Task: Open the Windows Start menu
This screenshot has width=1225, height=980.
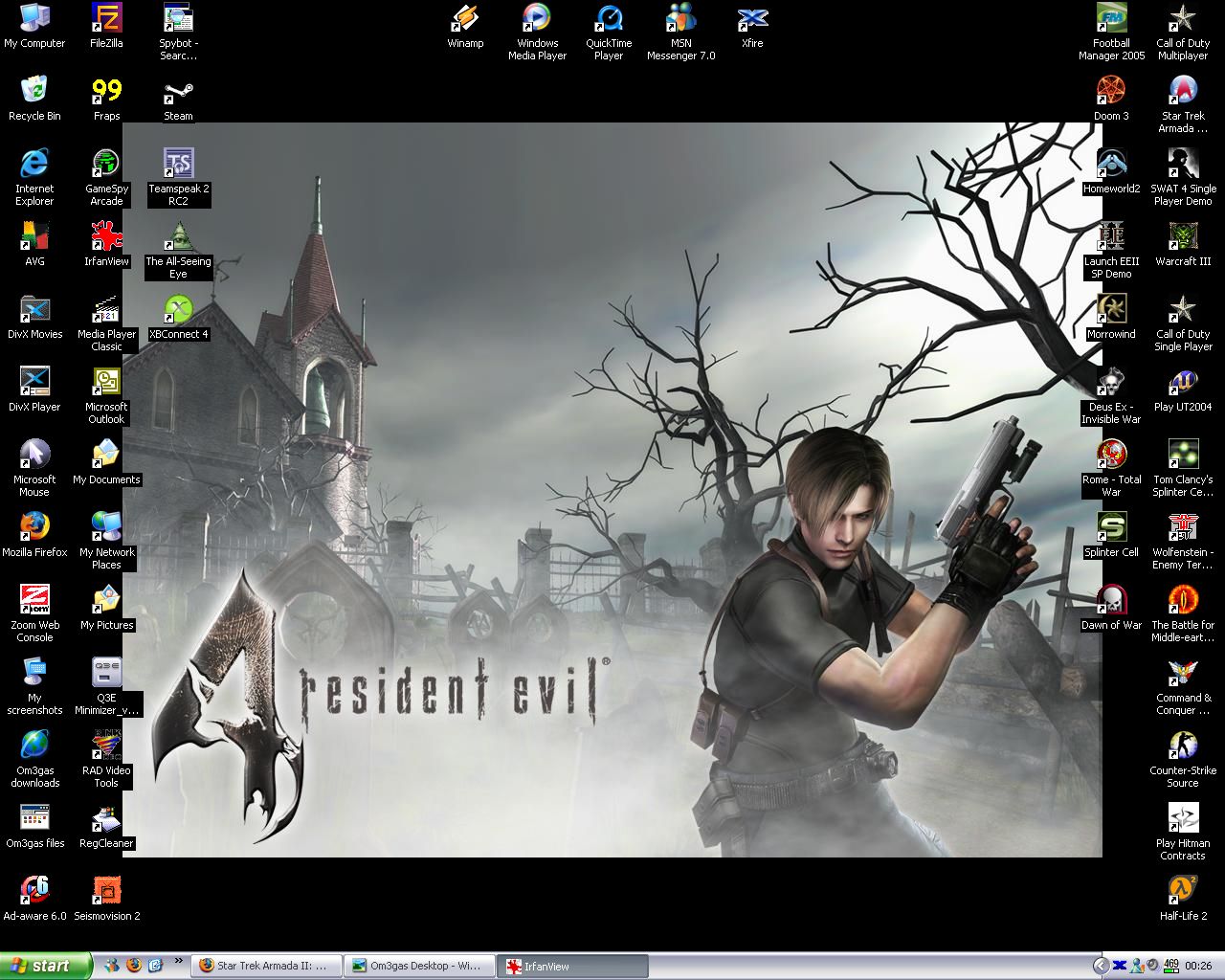Action: click(x=45, y=966)
